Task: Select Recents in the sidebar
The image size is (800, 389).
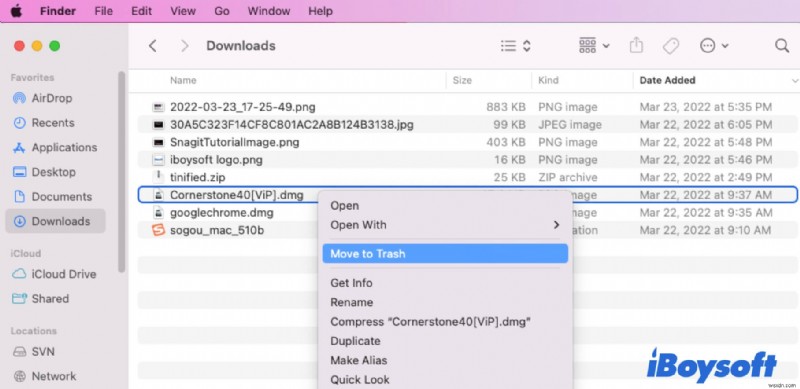Action: 55,123
